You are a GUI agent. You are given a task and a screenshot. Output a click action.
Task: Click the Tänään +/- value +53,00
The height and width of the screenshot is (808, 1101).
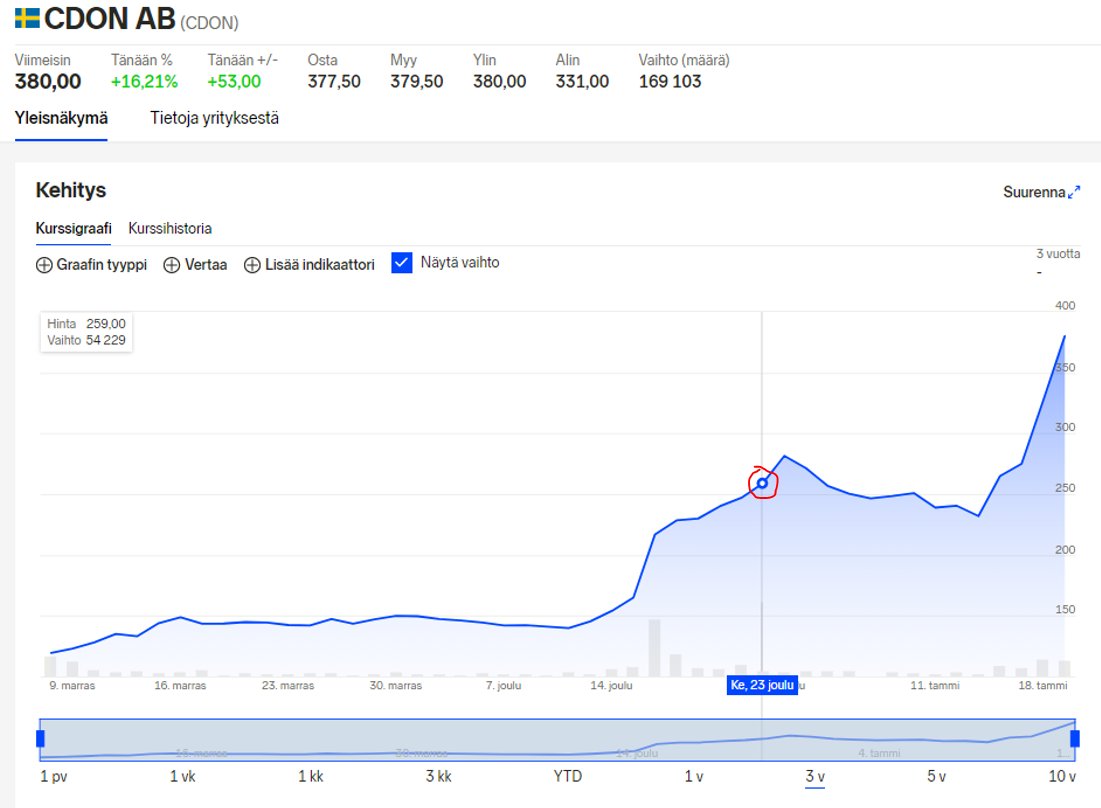[x=234, y=81]
